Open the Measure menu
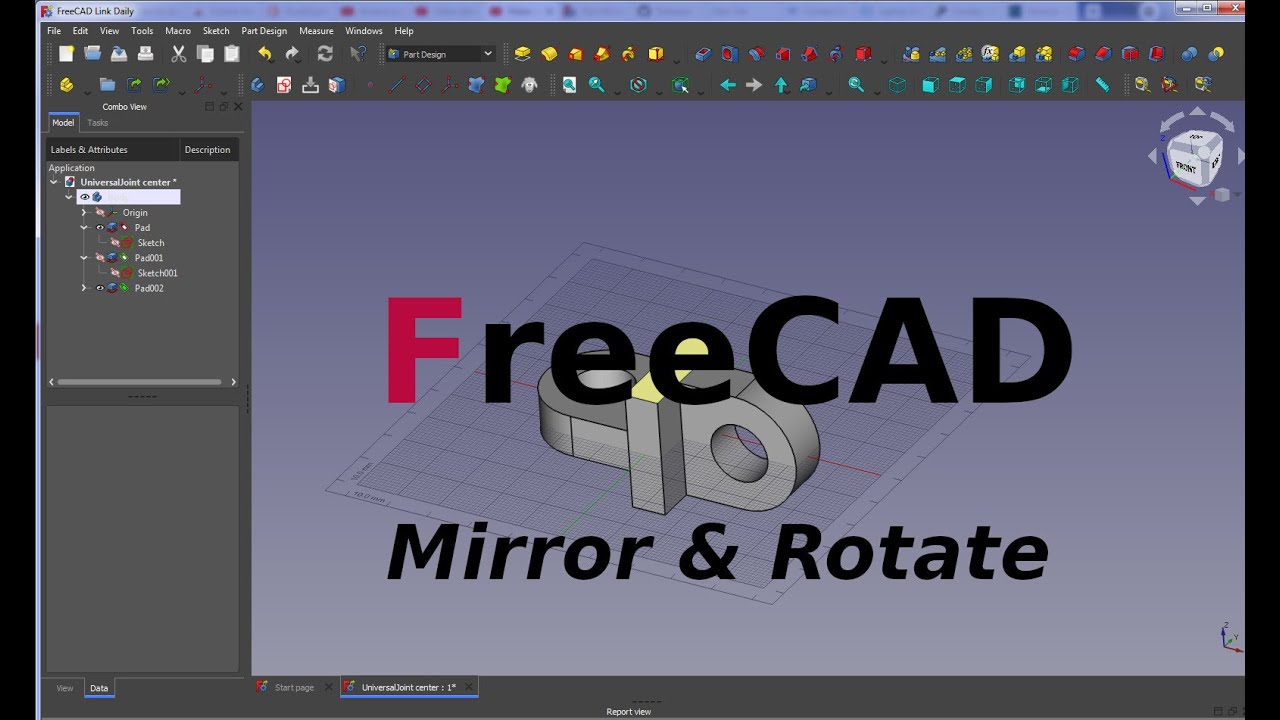 click(316, 31)
